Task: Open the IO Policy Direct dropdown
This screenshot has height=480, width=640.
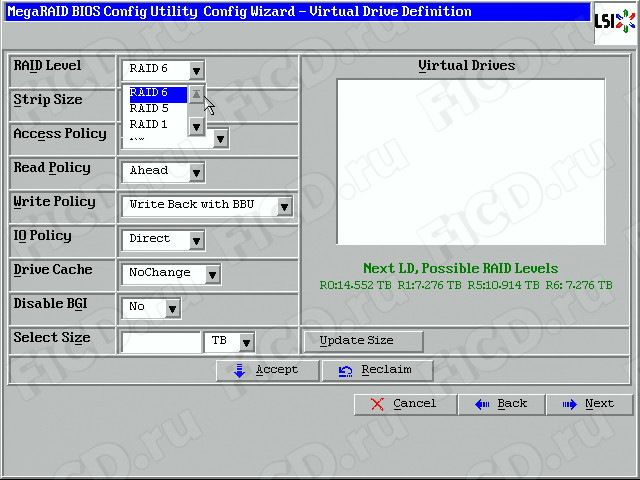Action: point(163,240)
